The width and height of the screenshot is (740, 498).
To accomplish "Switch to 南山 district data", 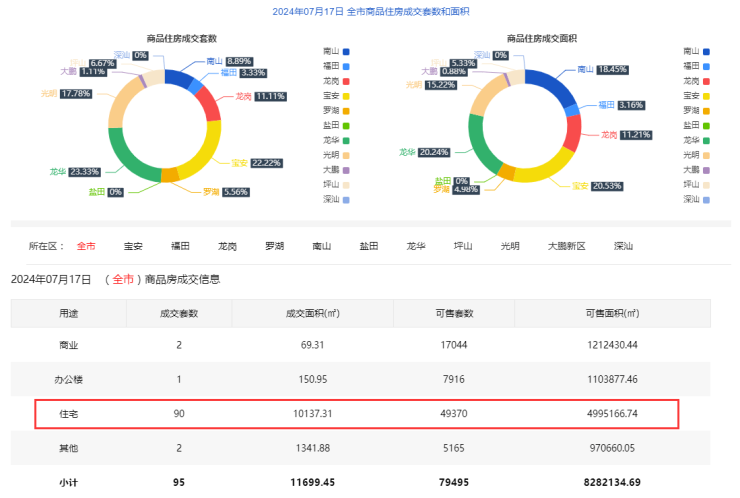I will click(x=321, y=246).
